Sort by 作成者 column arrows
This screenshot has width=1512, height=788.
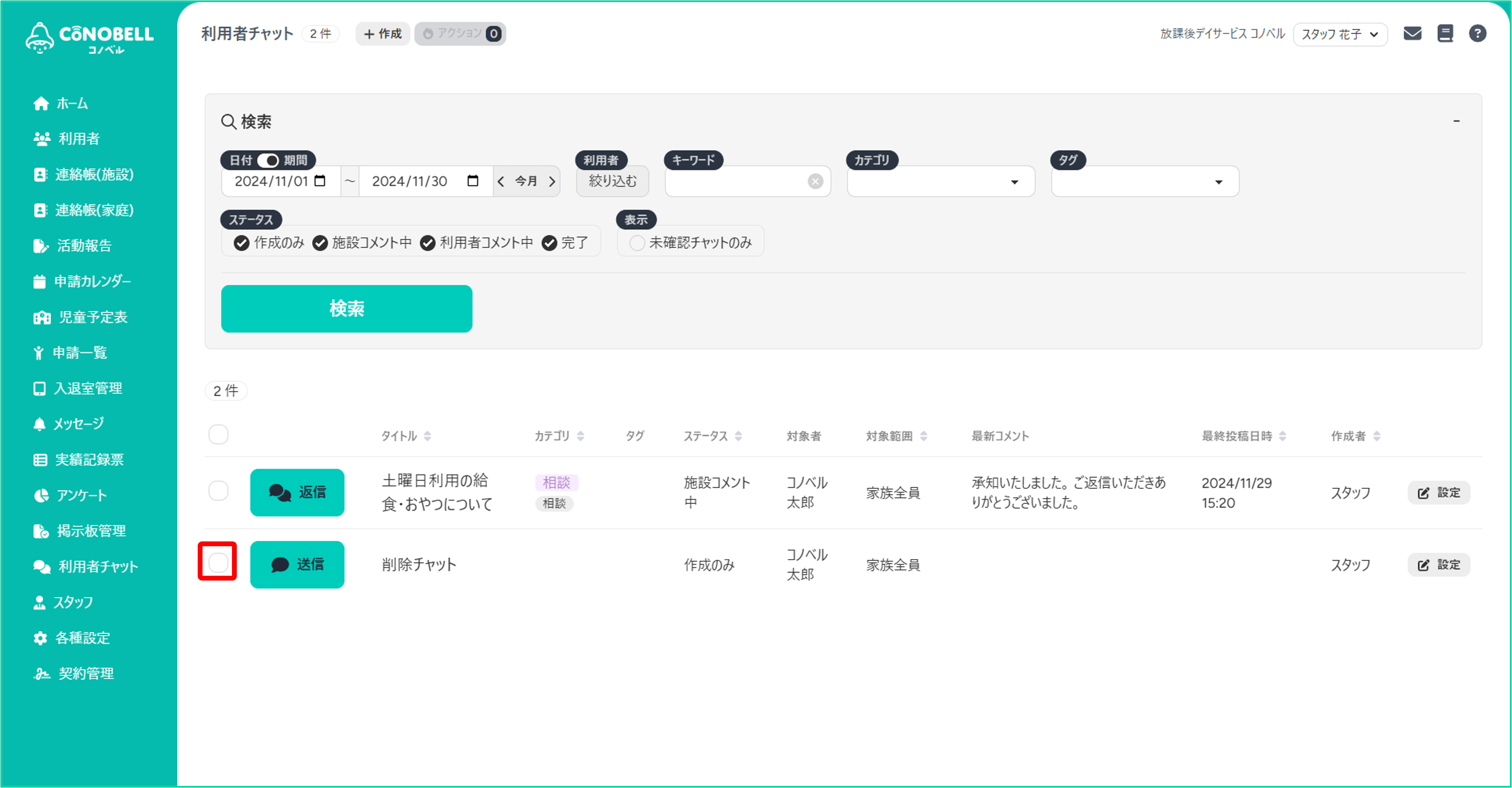pos(1376,436)
